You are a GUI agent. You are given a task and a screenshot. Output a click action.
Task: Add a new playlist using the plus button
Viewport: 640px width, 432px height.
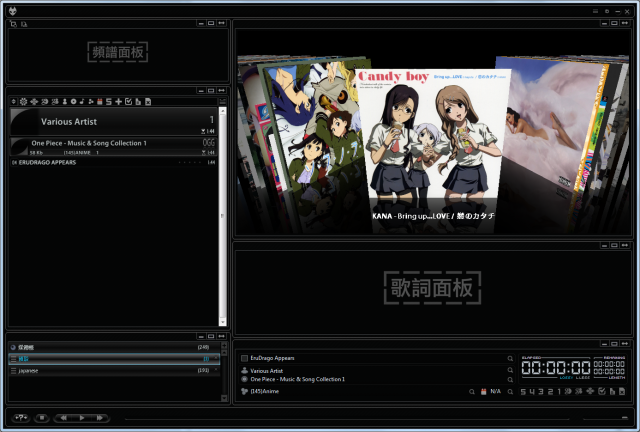point(224,345)
